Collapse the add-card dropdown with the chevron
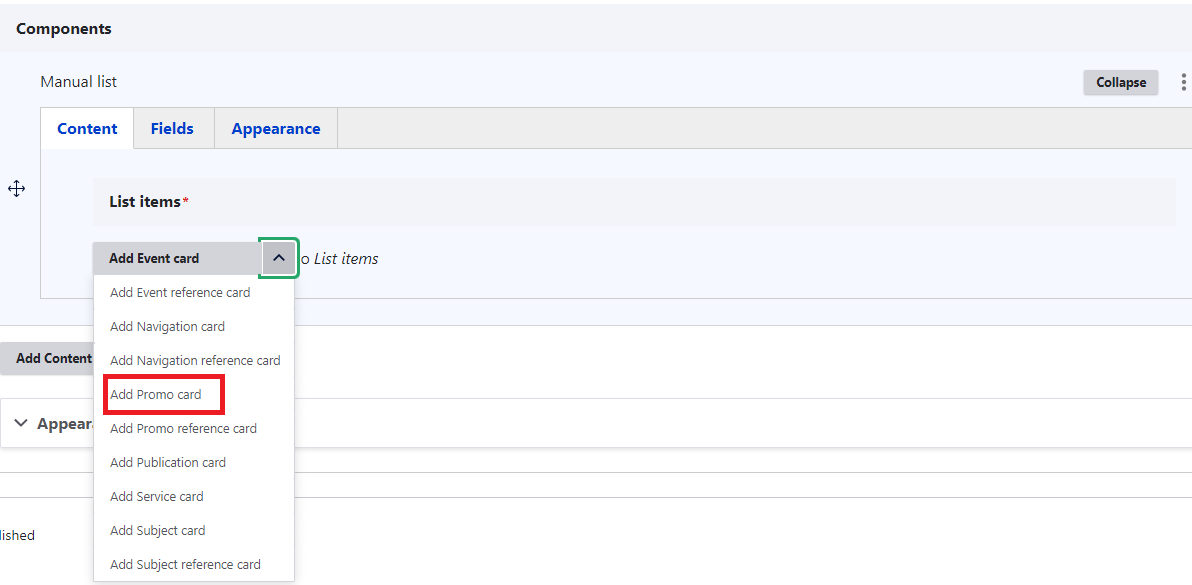The image size is (1192, 585). click(x=279, y=258)
